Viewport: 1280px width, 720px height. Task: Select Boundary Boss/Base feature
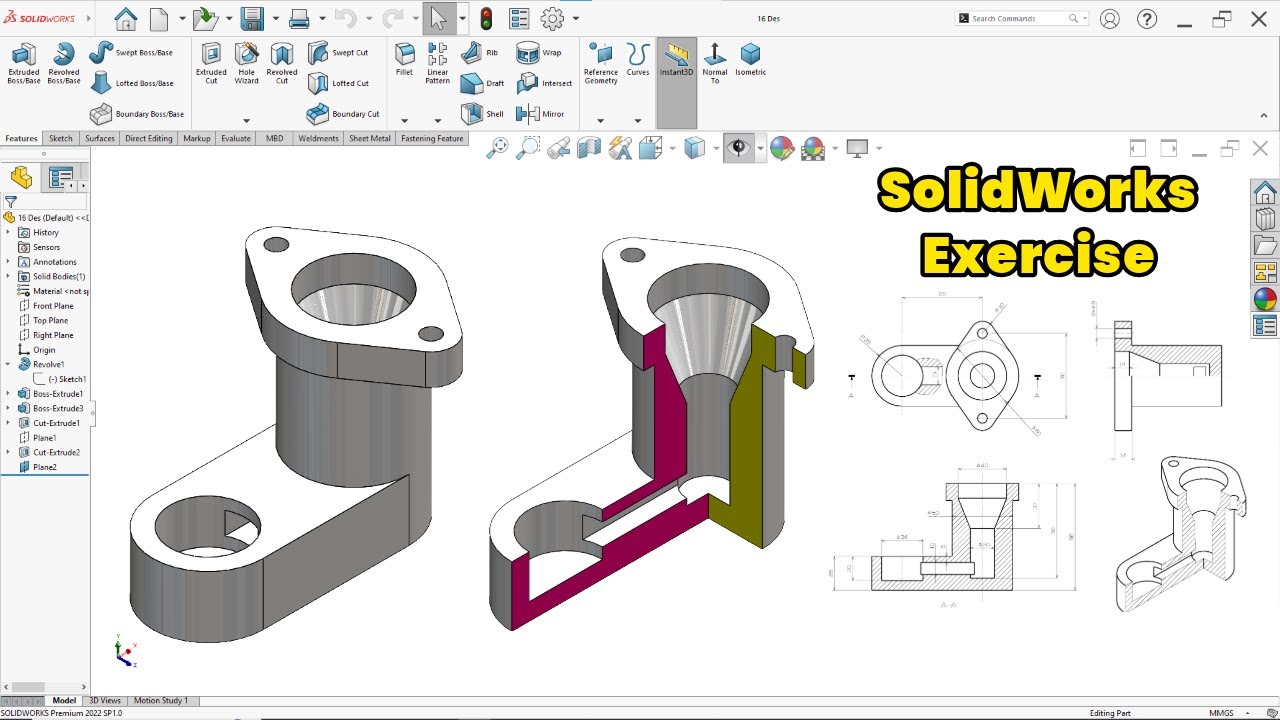point(137,114)
